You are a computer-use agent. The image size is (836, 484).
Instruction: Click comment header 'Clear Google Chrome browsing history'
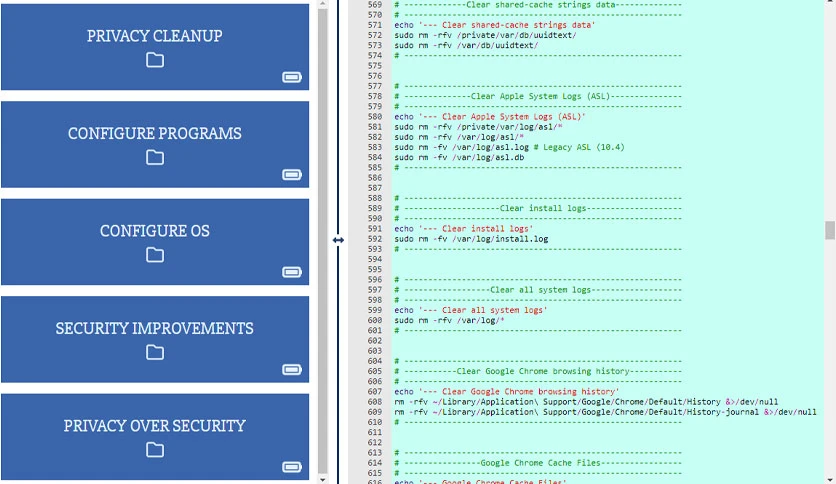coord(538,372)
